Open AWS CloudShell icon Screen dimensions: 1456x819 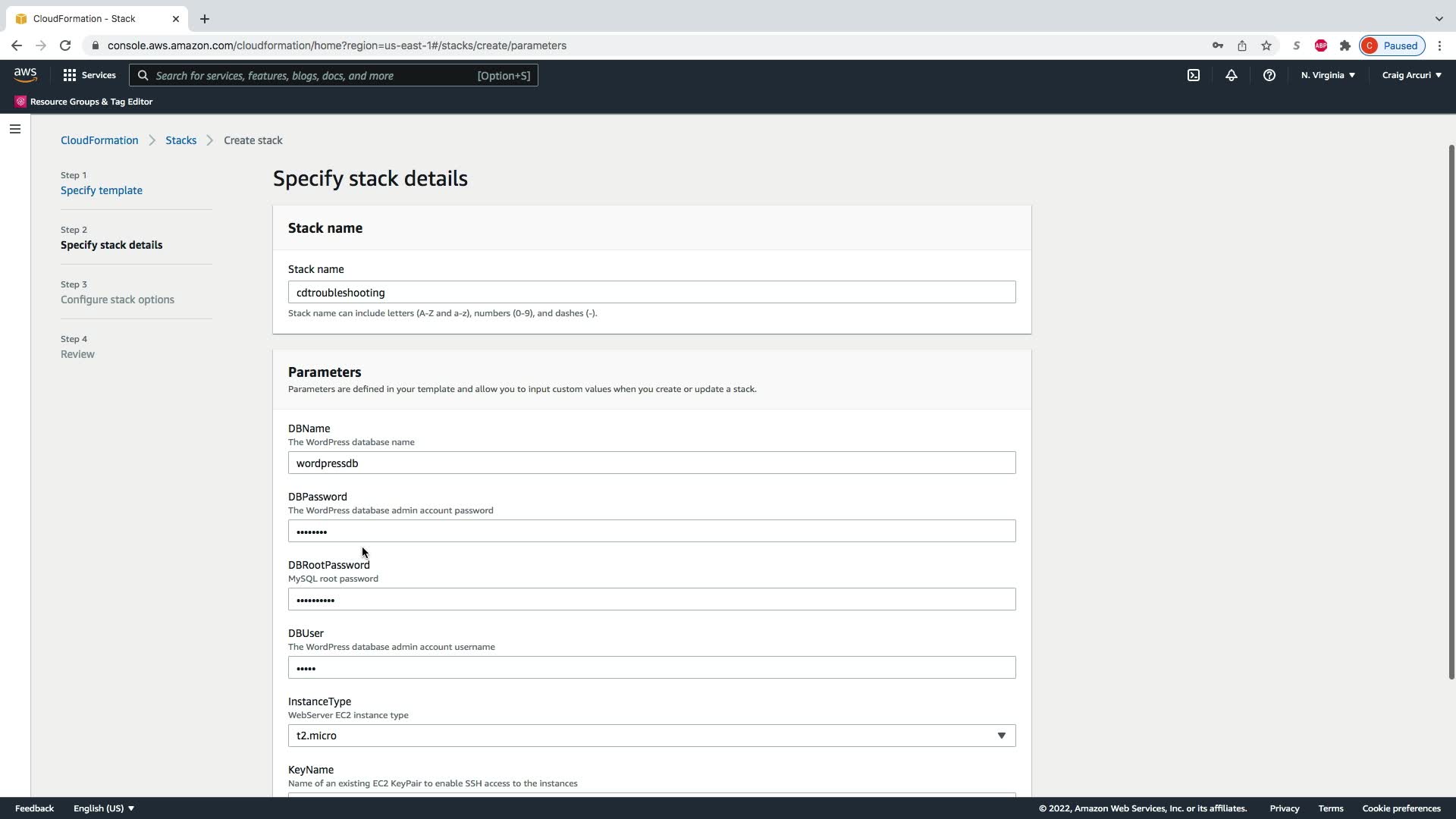(1194, 75)
